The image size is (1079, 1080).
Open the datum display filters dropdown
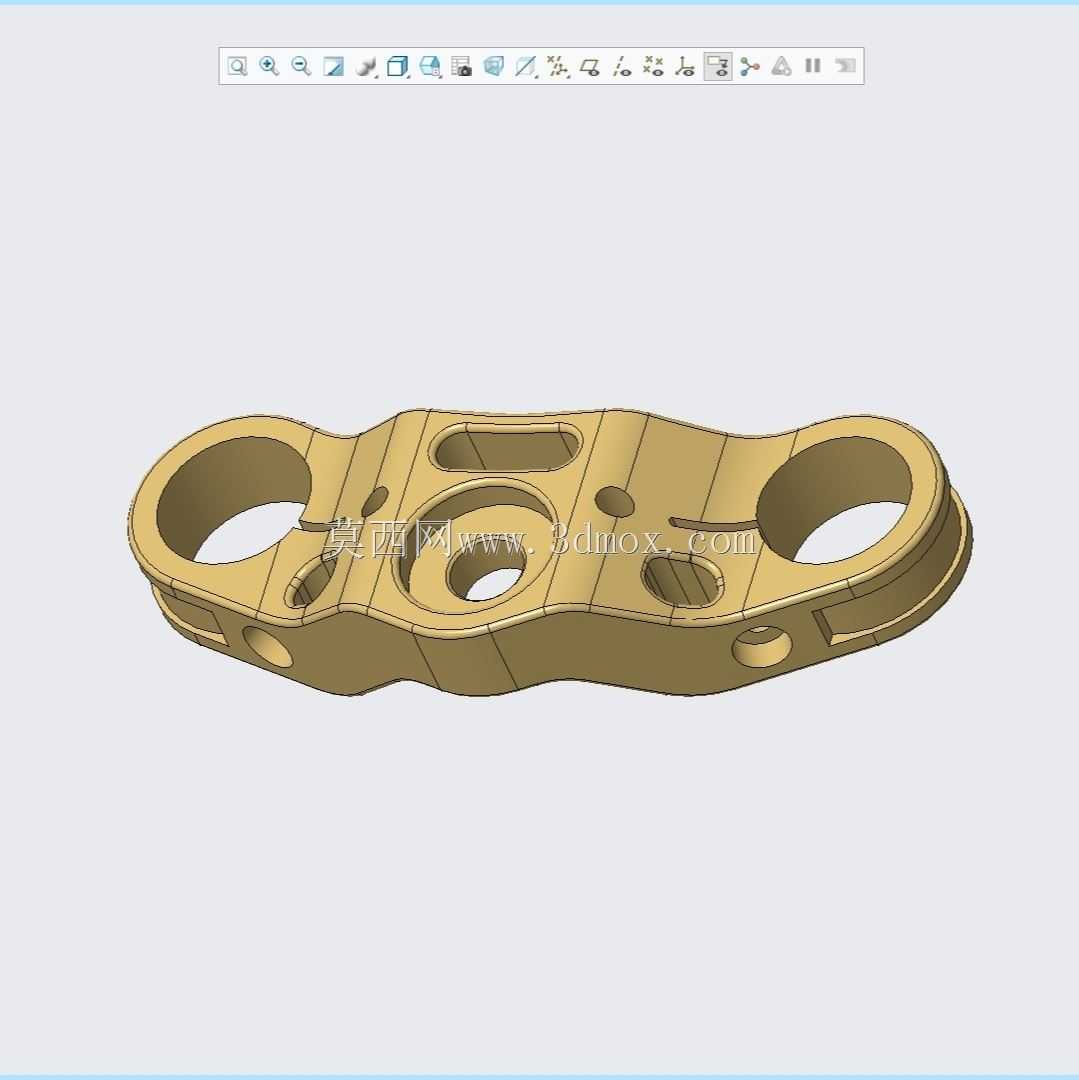[526, 66]
